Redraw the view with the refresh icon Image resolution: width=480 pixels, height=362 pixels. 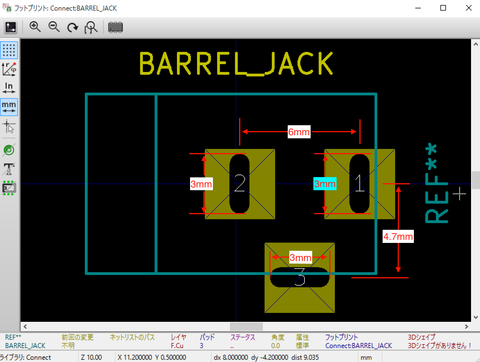[72, 27]
